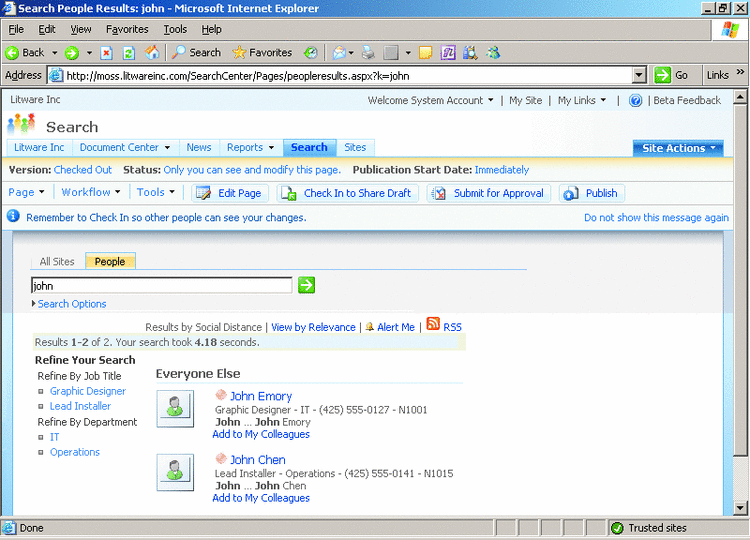Click the Edit Page pencil icon
The height and width of the screenshot is (540, 750).
(203, 193)
